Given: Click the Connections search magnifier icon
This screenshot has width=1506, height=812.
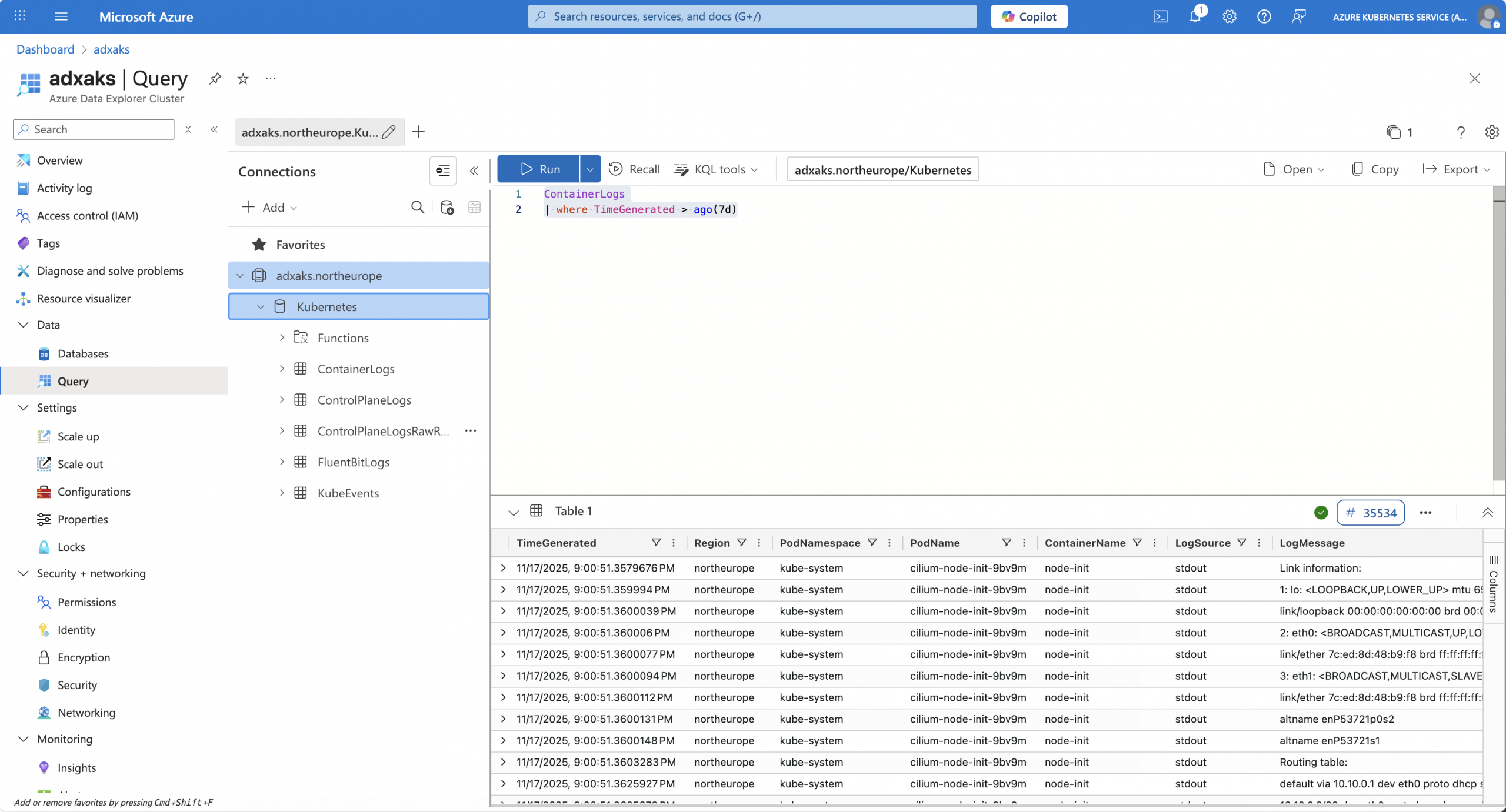Looking at the screenshot, I should (x=417, y=208).
